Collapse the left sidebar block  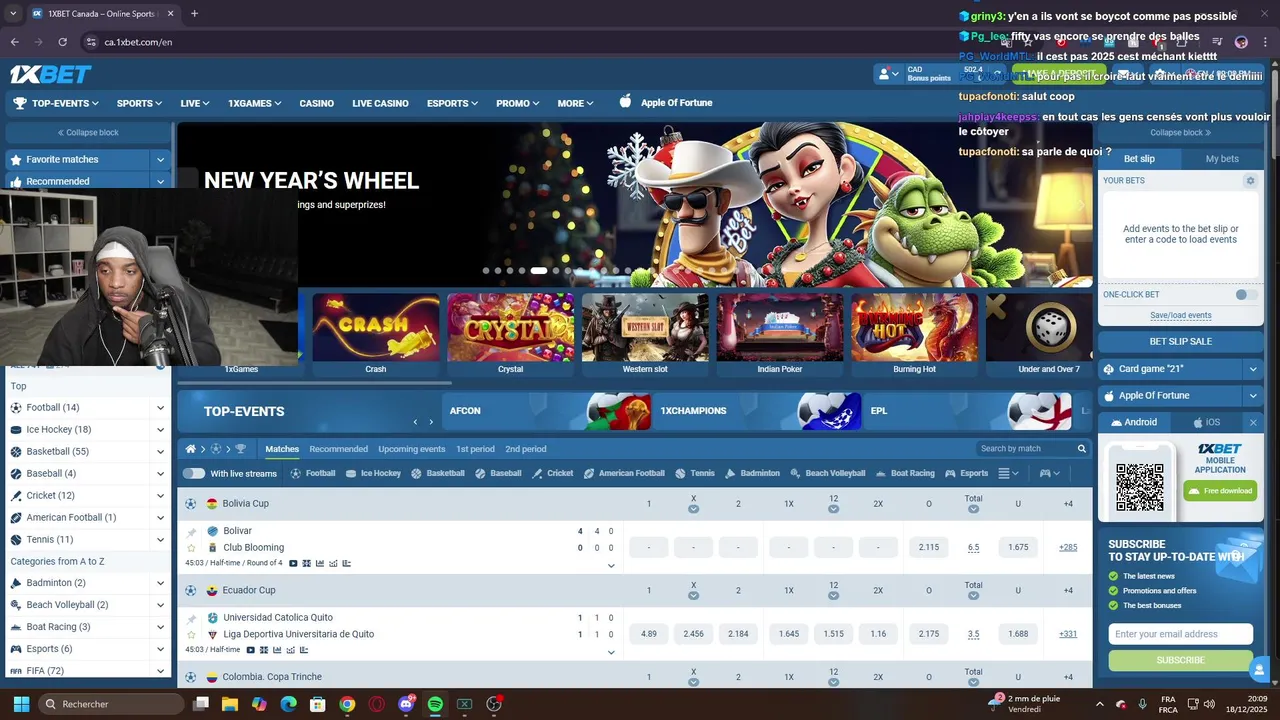pyautogui.click(x=88, y=132)
